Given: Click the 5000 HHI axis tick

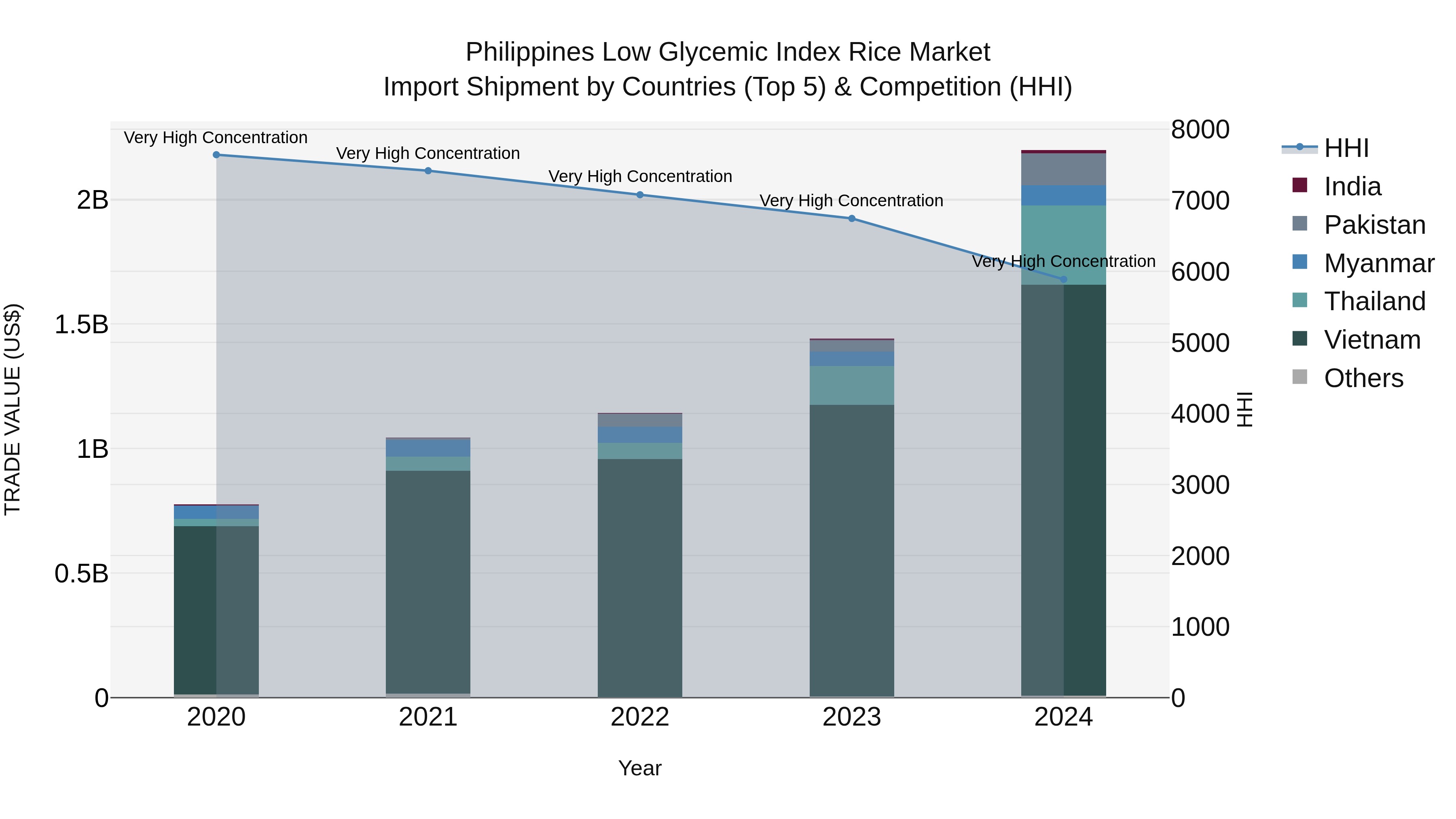Looking at the screenshot, I should coord(1200,343).
